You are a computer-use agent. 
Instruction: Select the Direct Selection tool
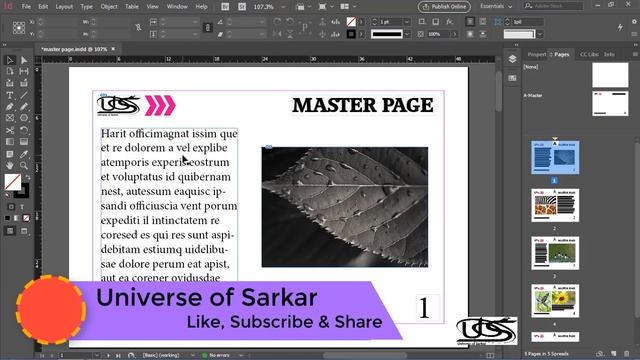coord(24,60)
